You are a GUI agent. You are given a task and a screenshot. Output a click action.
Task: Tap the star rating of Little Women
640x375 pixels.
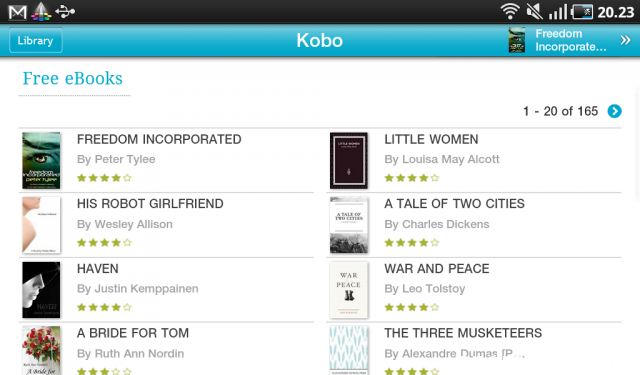412,178
